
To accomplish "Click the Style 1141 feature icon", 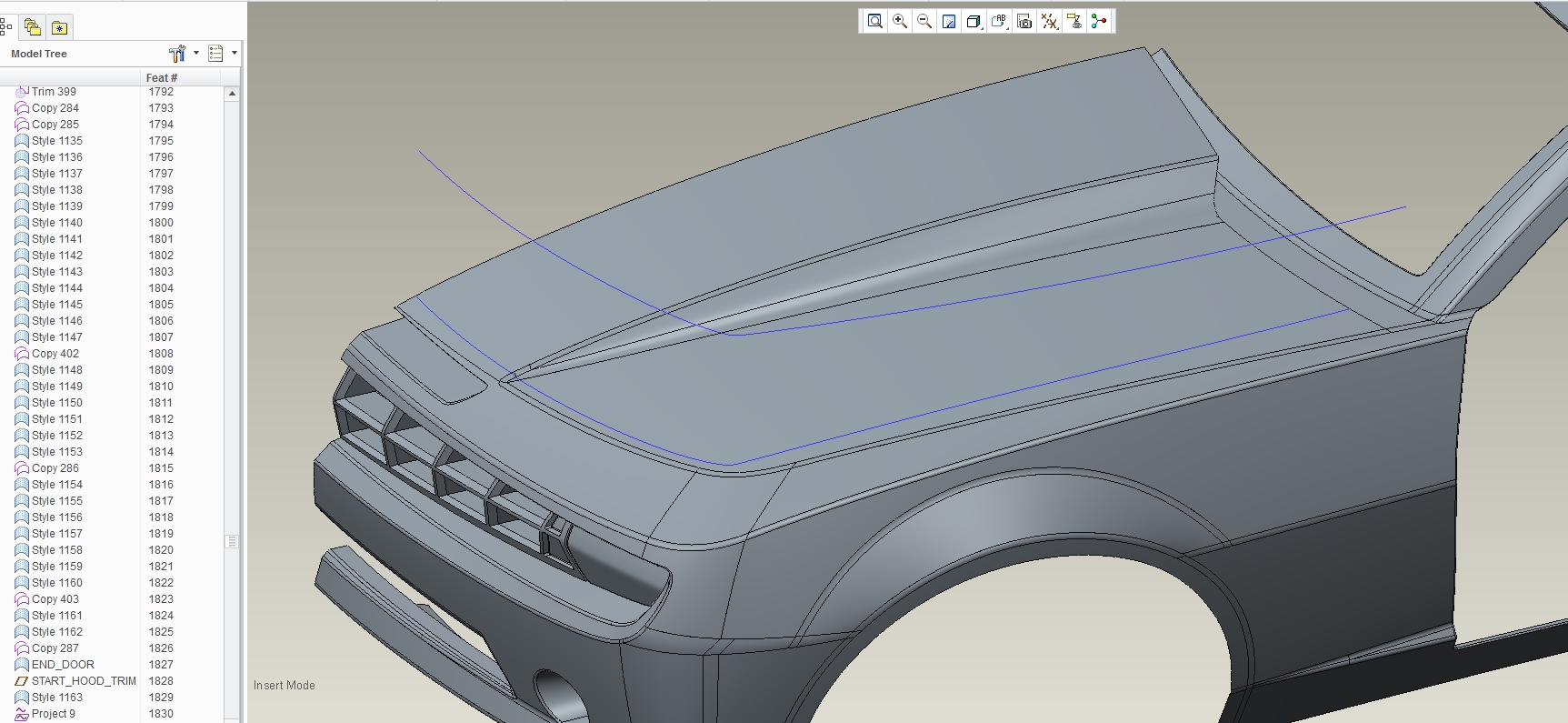I will [22, 239].
